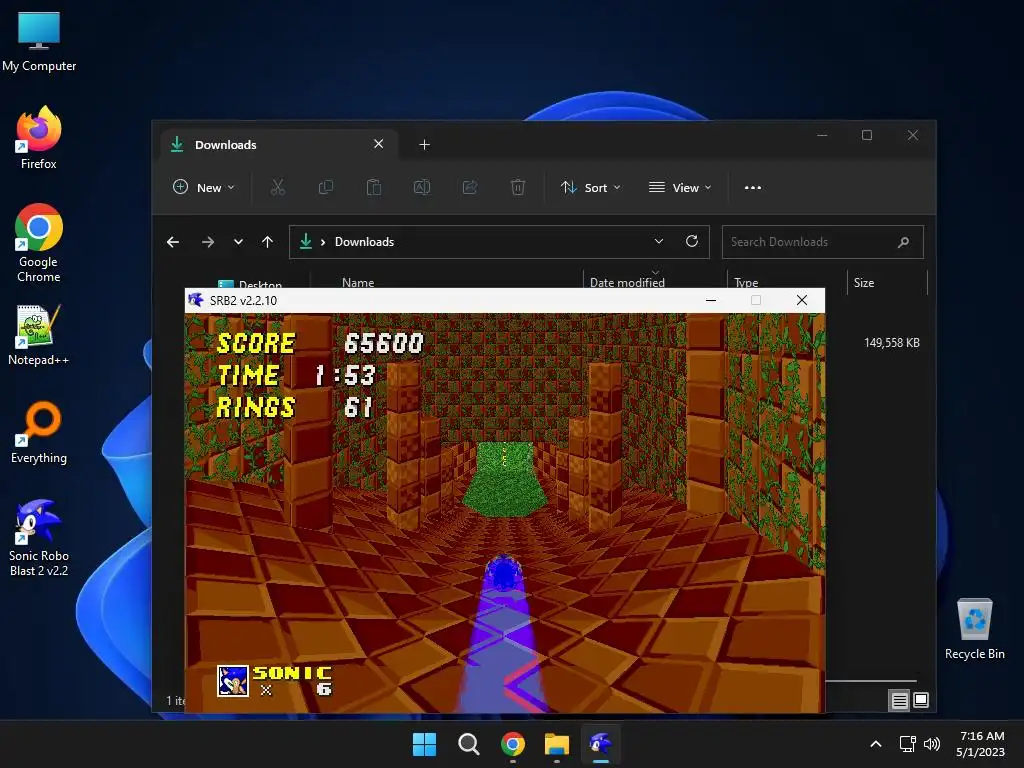1024x768 pixels.
Task: Open the View dropdown
Action: [x=680, y=187]
